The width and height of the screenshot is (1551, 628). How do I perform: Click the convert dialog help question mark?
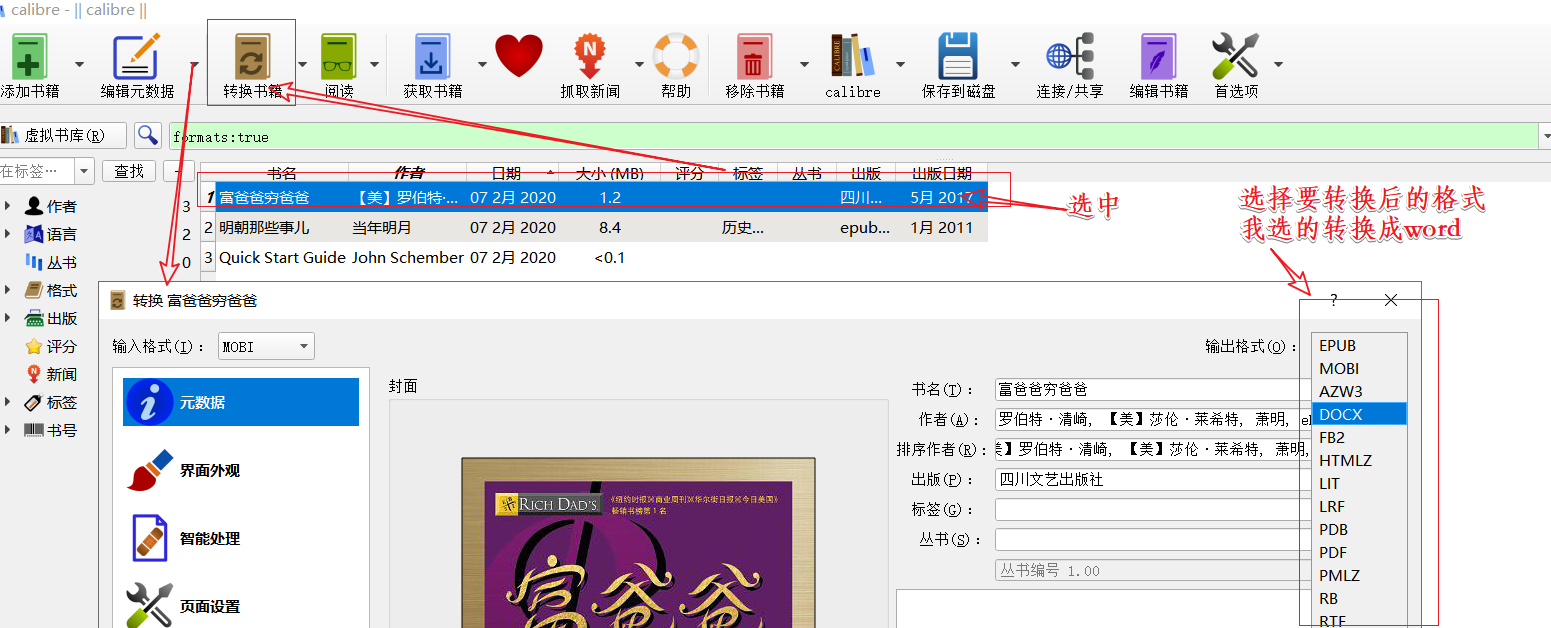point(1334,299)
